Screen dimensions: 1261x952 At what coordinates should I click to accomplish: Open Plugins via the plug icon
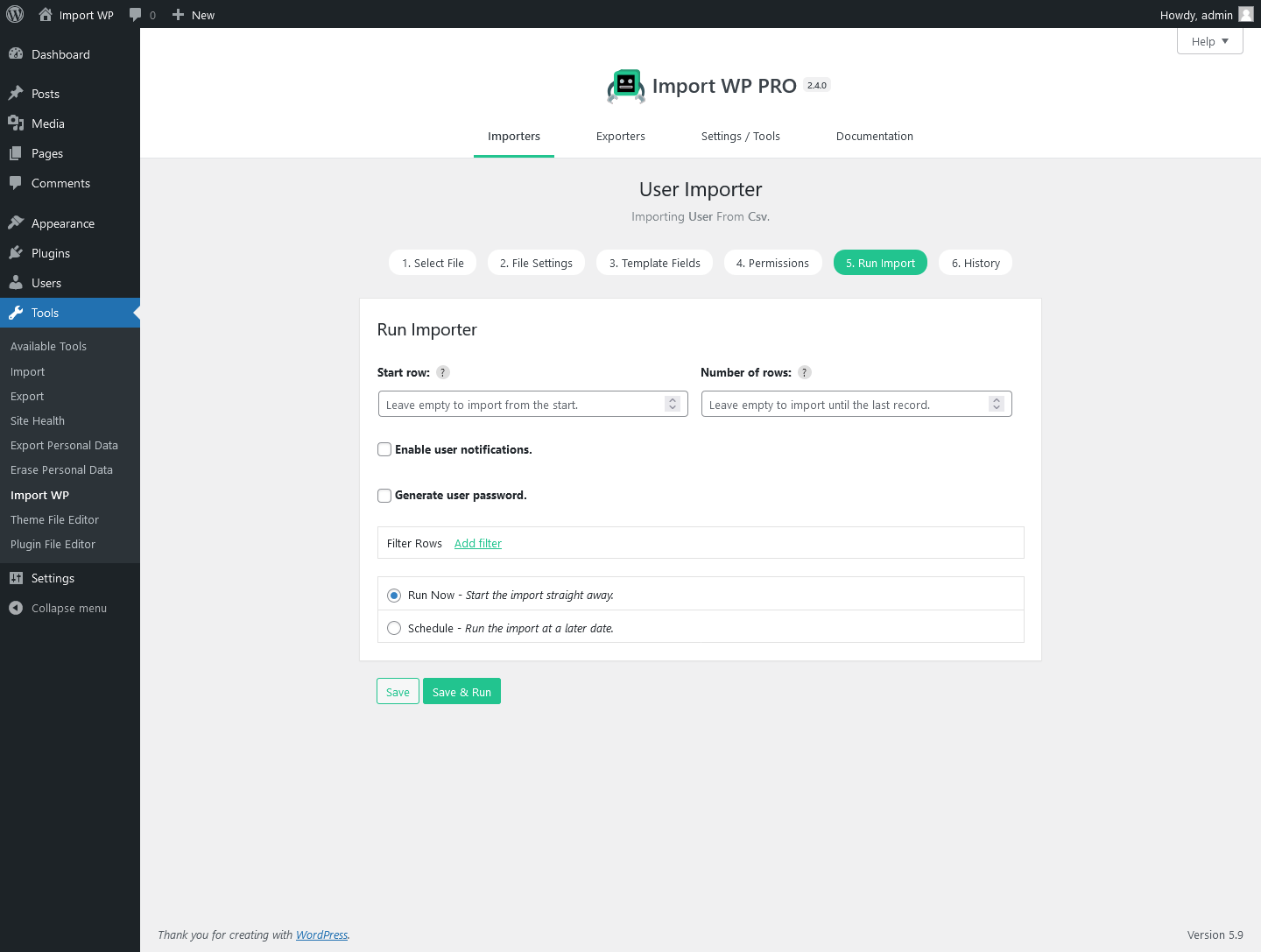pos(17,253)
